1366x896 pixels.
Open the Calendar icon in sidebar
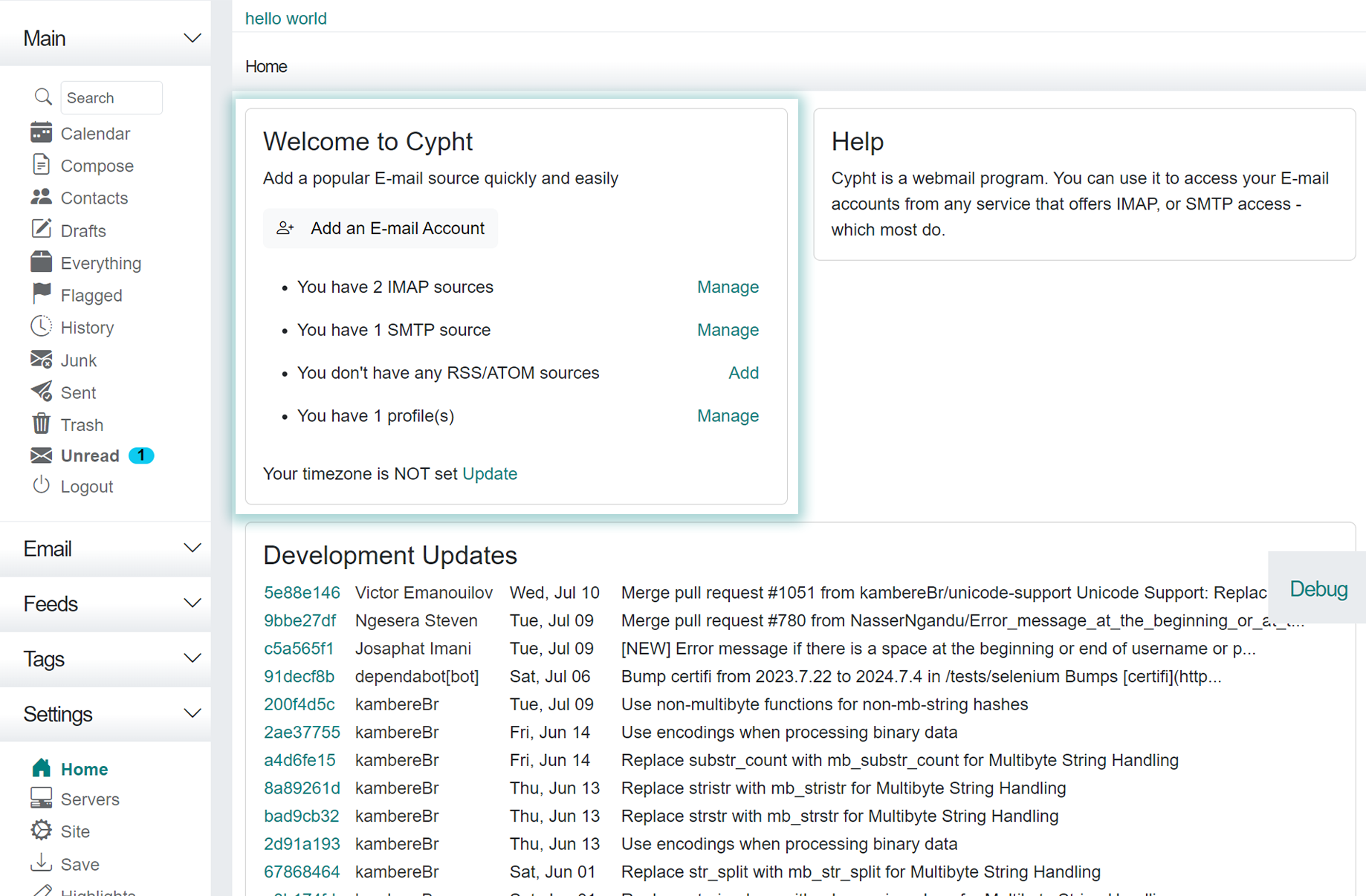[42, 133]
